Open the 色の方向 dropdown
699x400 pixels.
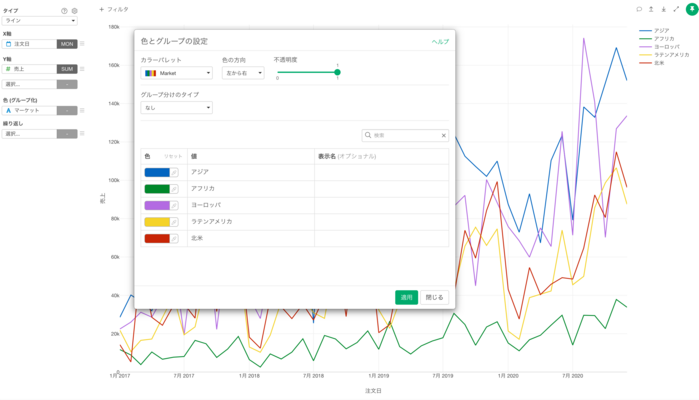[x=243, y=73]
